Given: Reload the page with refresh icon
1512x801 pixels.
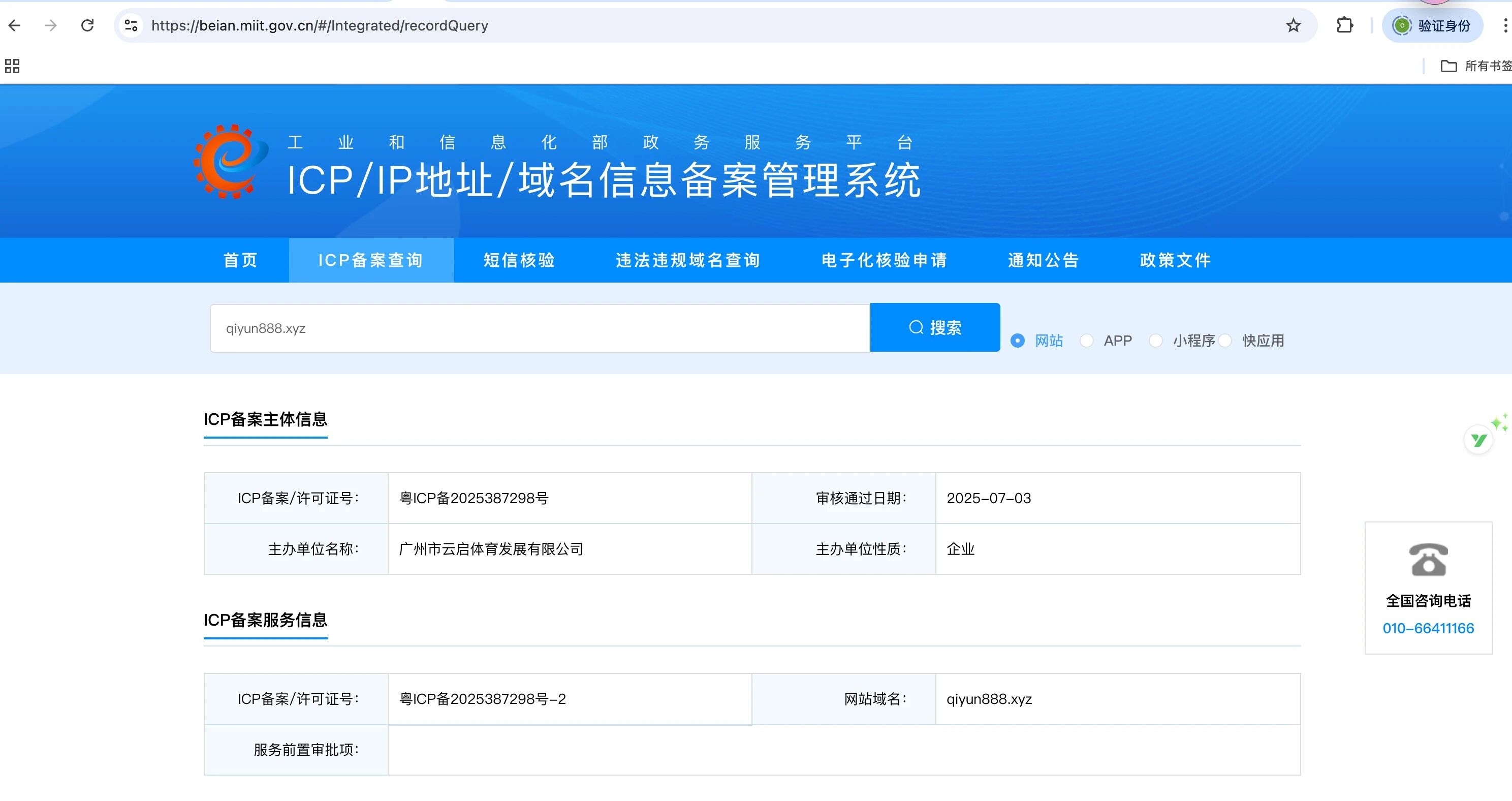Looking at the screenshot, I should click(87, 25).
